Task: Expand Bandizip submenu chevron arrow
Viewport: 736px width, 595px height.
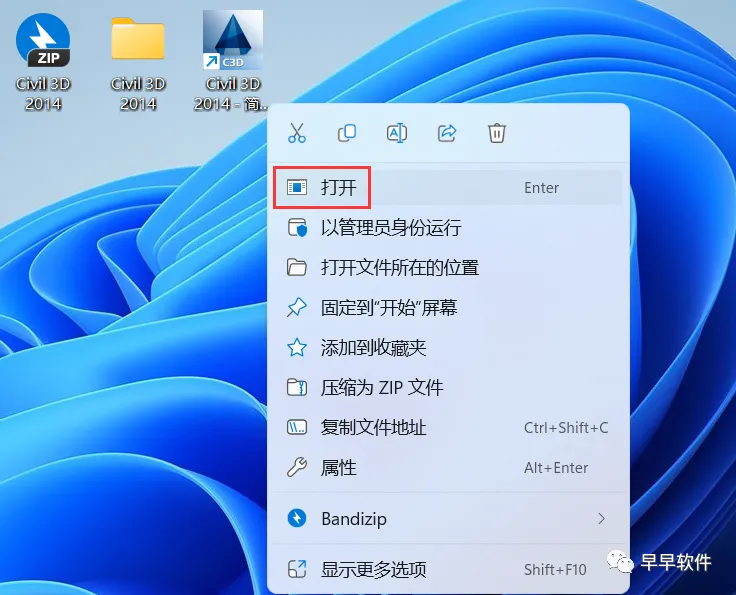Action: (x=601, y=519)
